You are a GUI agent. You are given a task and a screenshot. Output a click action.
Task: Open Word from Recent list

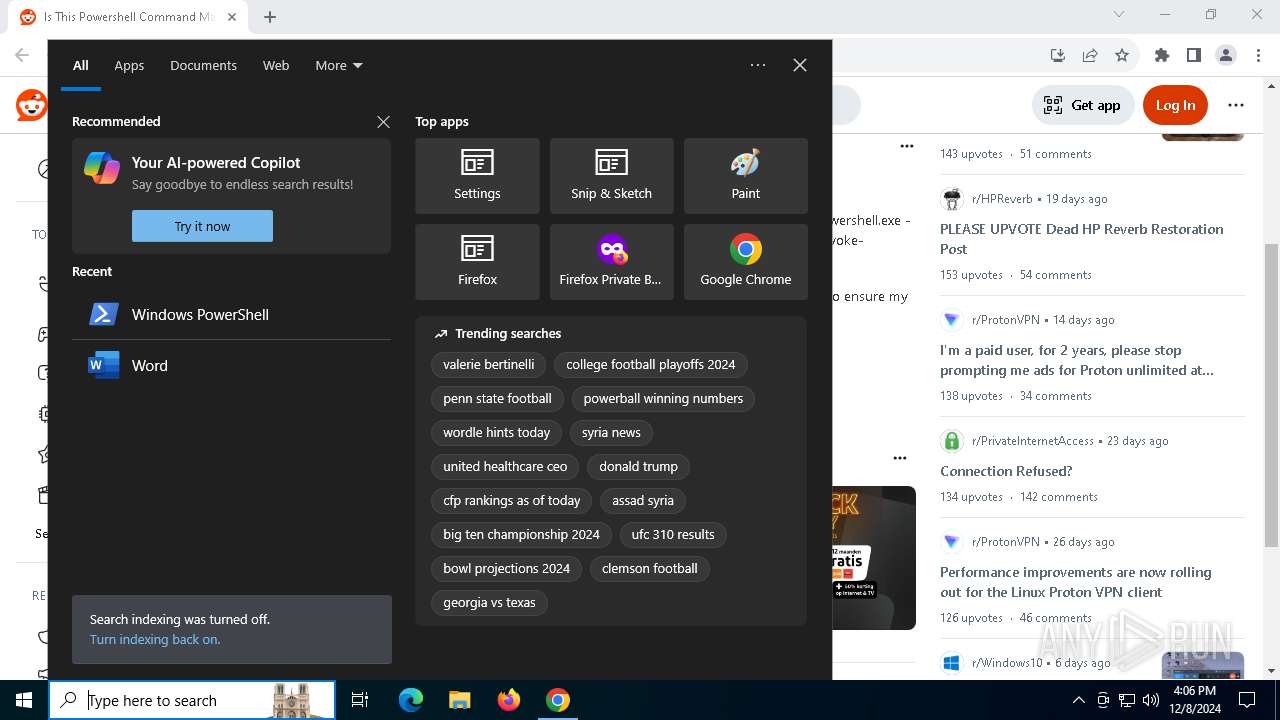click(231, 365)
